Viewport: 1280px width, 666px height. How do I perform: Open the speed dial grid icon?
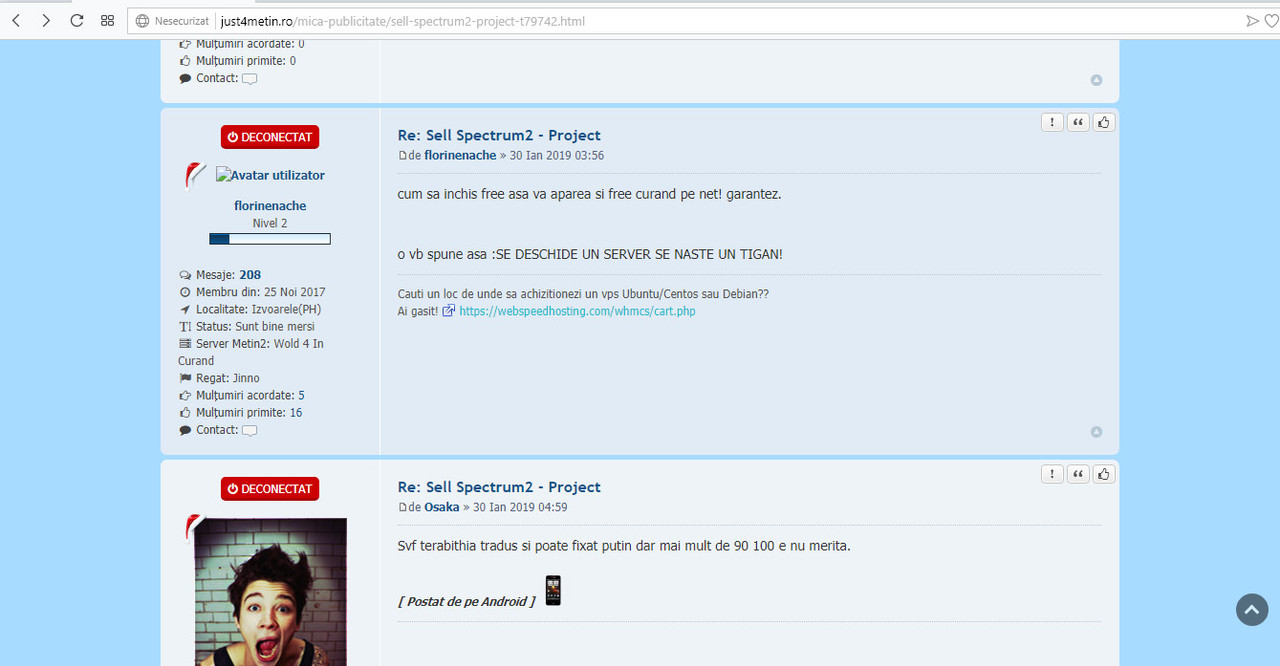[108, 21]
